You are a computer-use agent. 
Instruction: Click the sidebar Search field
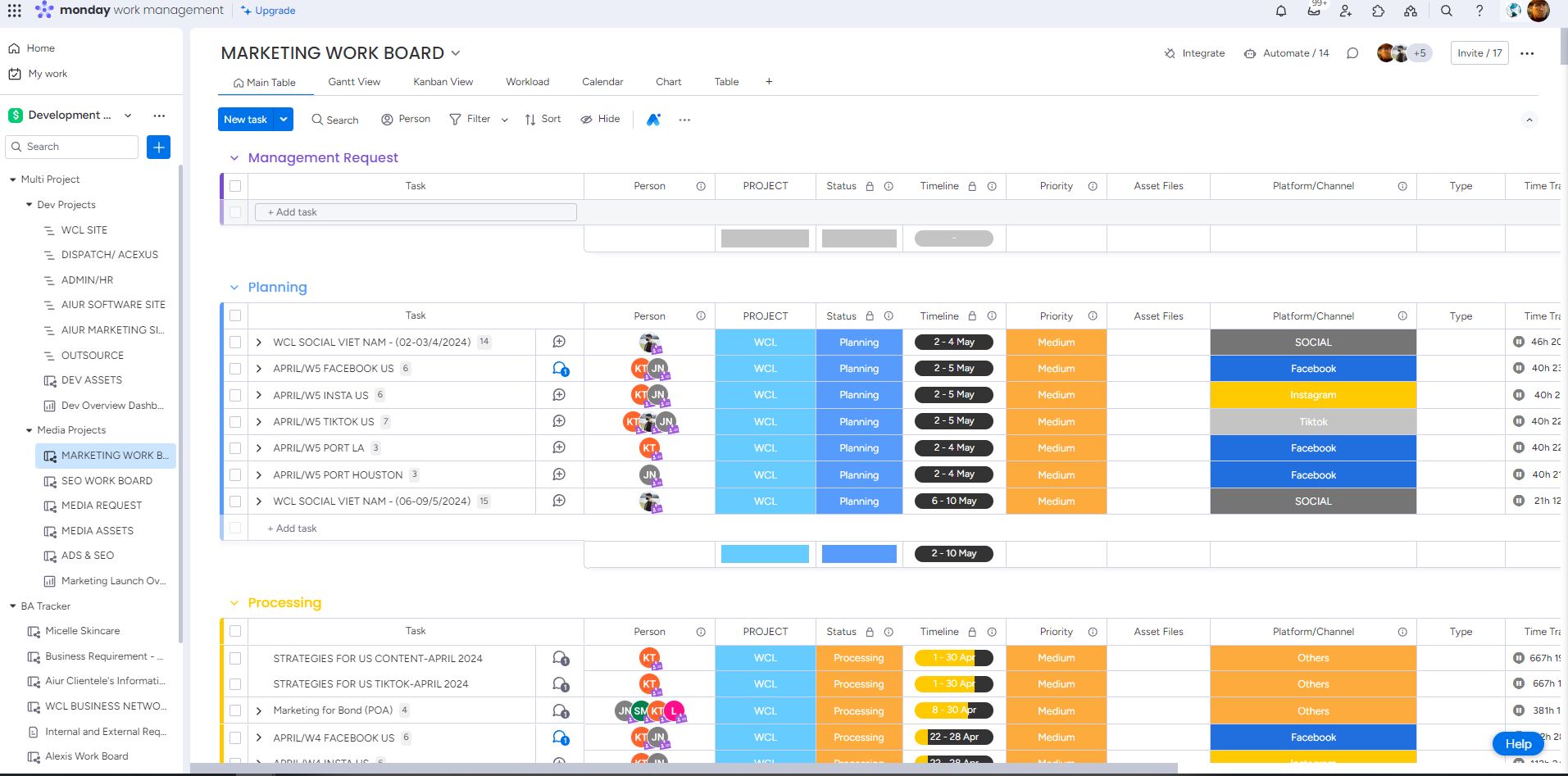pyautogui.click(x=72, y=147)
